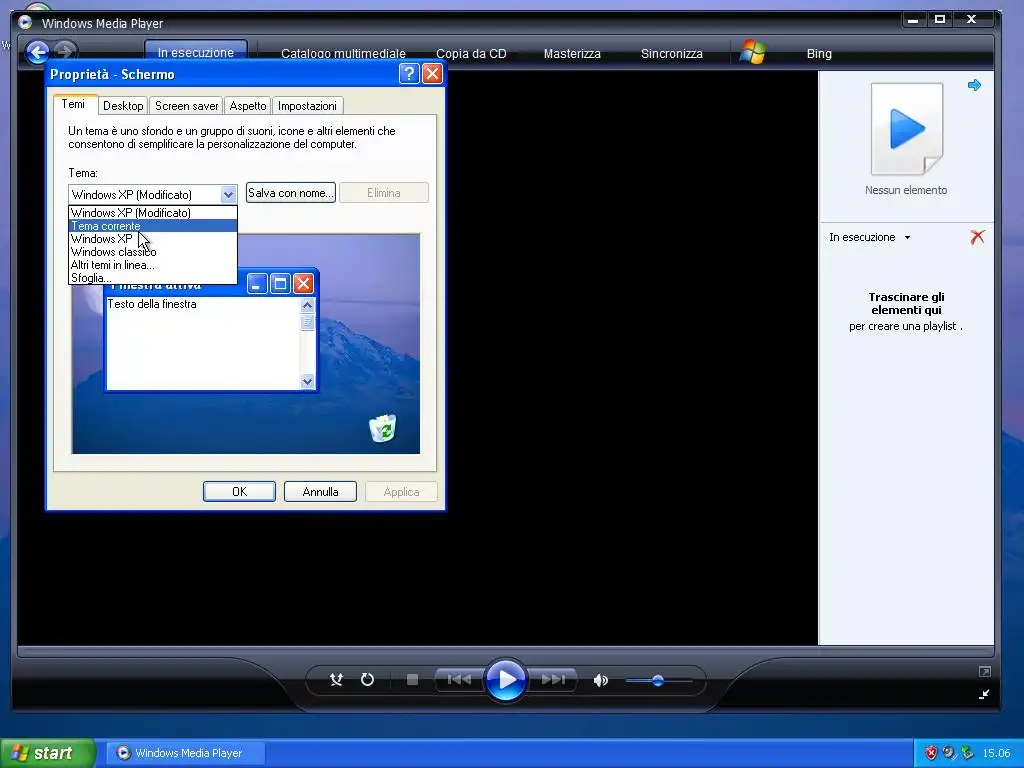Switch to the Desktop tab
1024x768 pixels.
tap(123, 106)
